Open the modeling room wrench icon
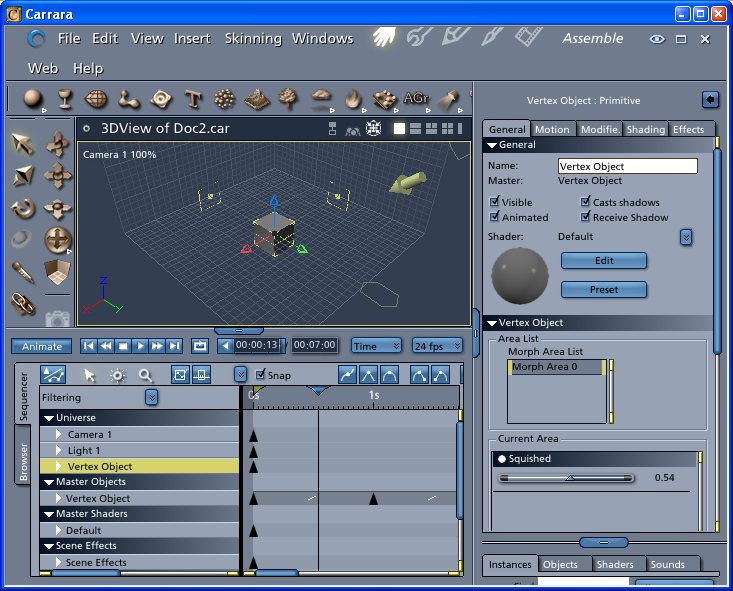Screen dimensions: 733x591 coord(419,36)
